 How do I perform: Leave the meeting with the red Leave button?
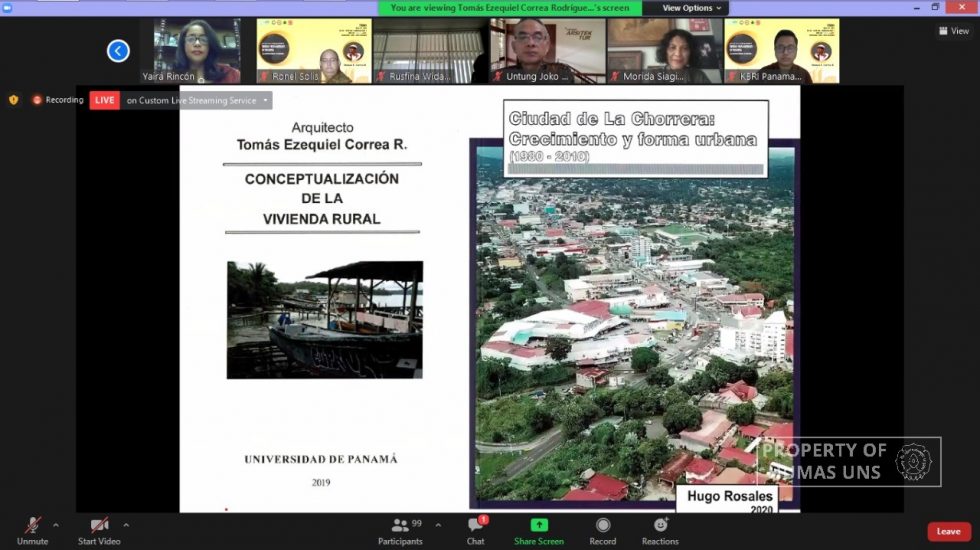pos(949,531)
